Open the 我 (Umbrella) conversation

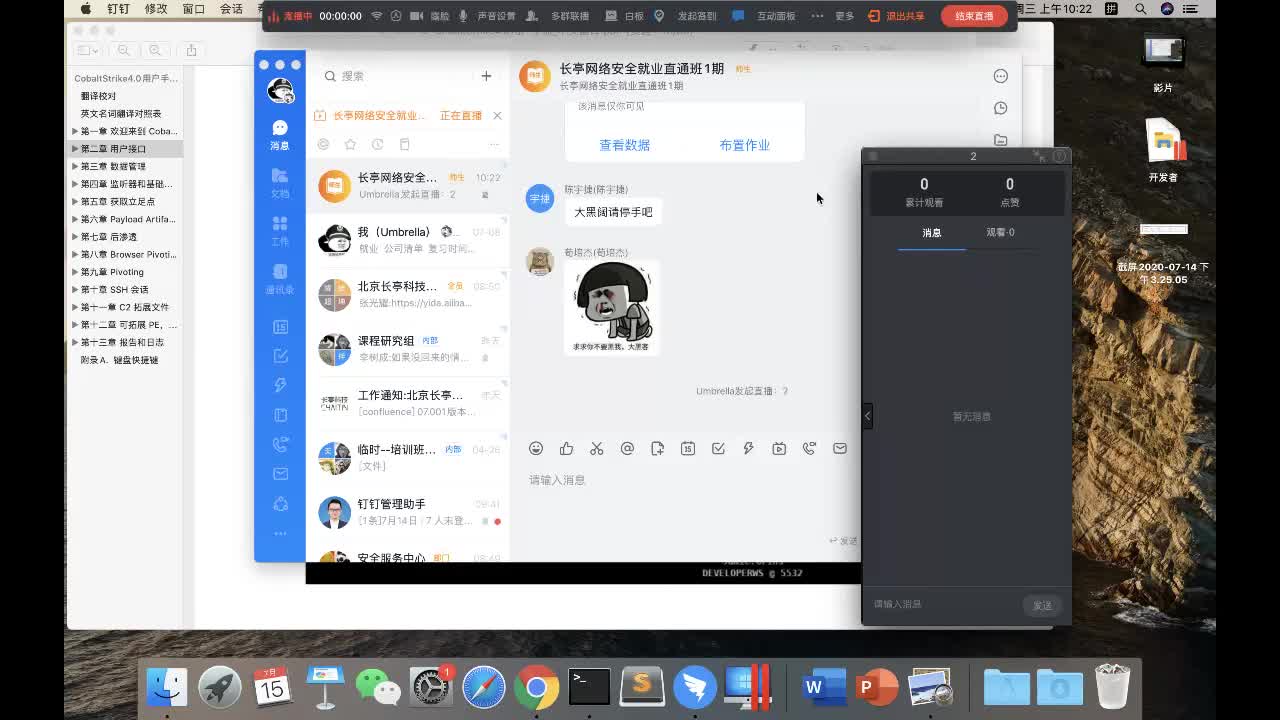pos(408,240)
